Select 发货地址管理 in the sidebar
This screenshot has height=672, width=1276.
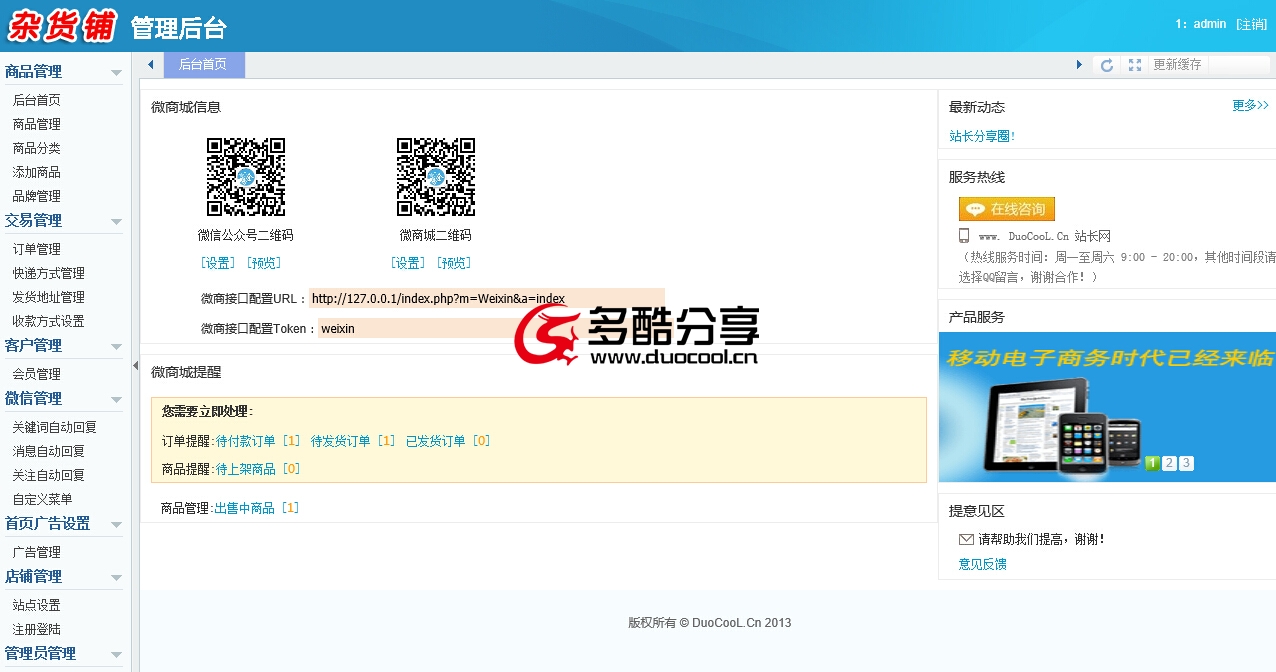tap(48, 297)
